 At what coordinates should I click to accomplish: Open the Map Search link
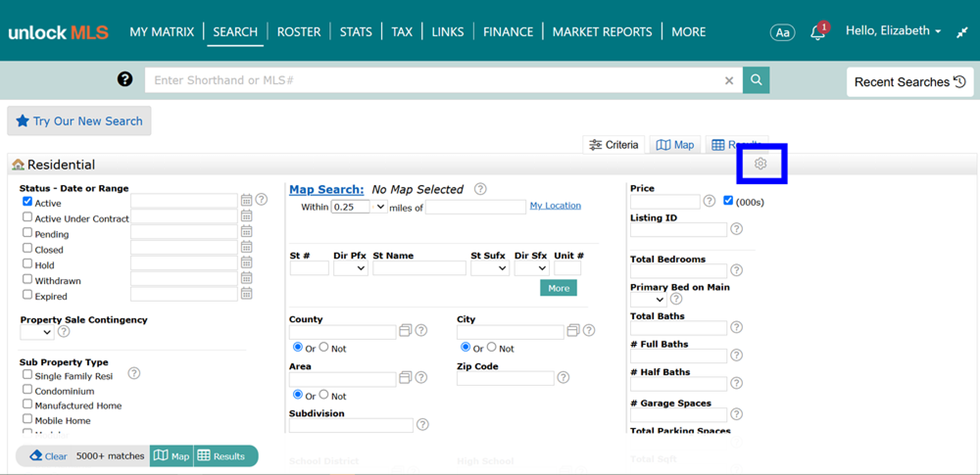326,189
